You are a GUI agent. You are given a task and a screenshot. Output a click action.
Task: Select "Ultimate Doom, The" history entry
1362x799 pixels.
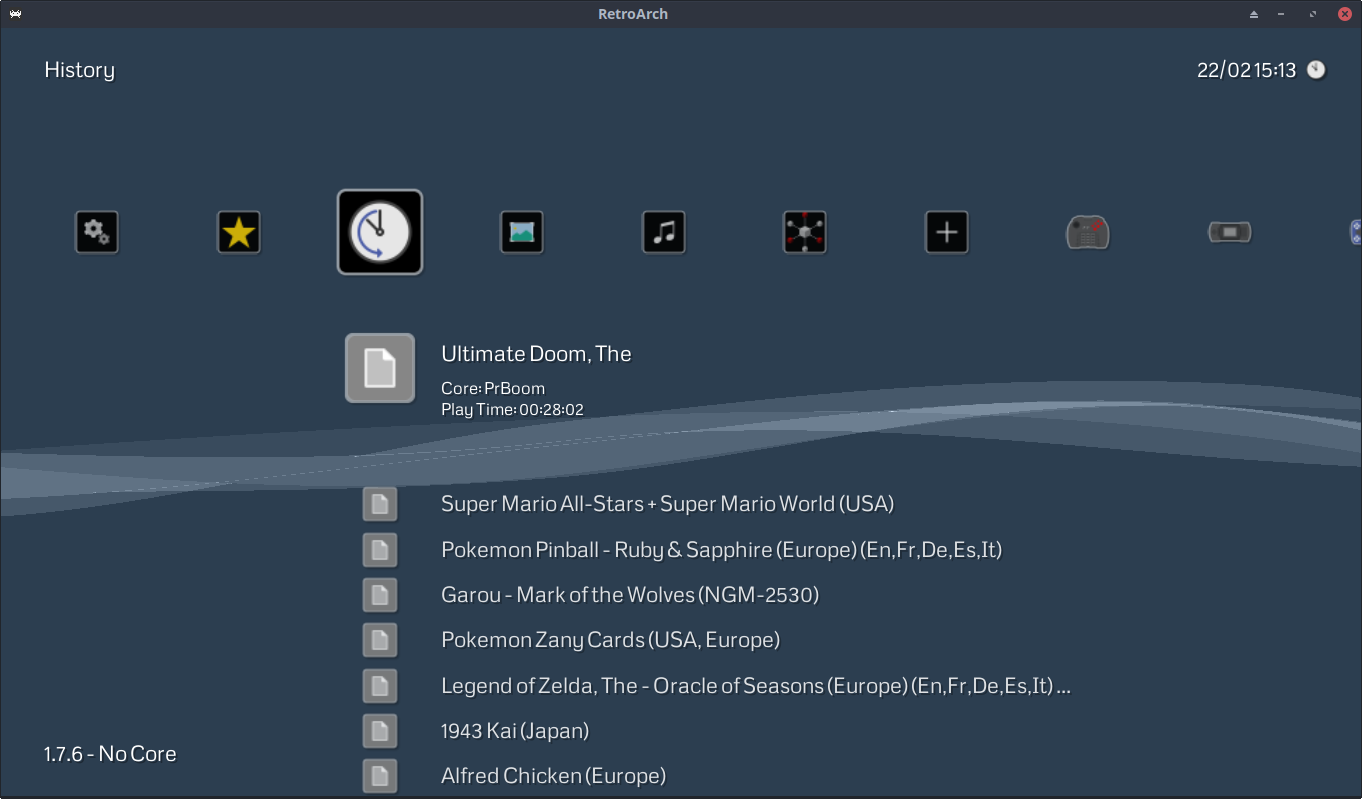tap(536, 354)
